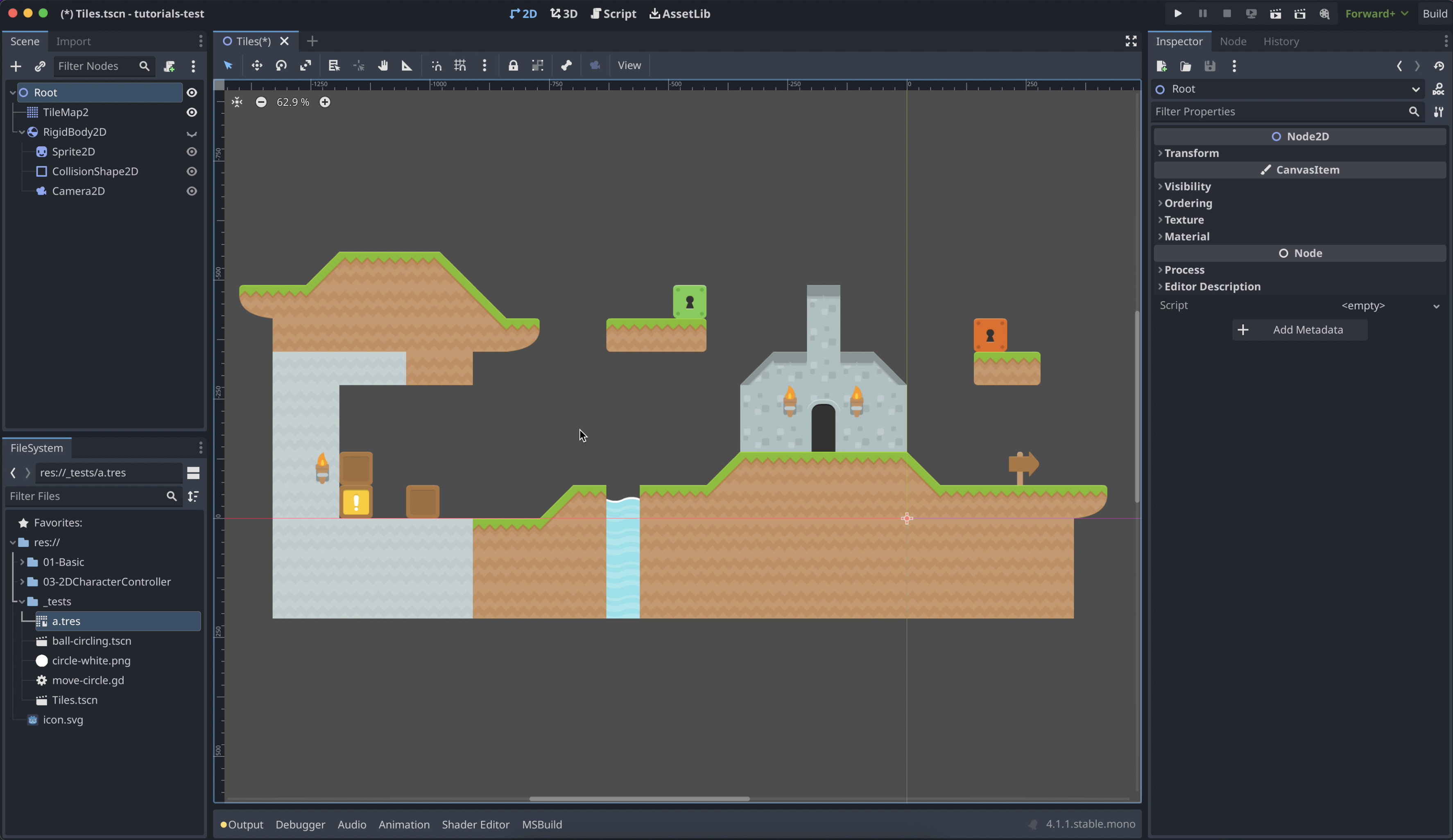Screen dimensions: 1453x840
Task: Click Filter Nodes search field
Action: [x=104, y=66]
